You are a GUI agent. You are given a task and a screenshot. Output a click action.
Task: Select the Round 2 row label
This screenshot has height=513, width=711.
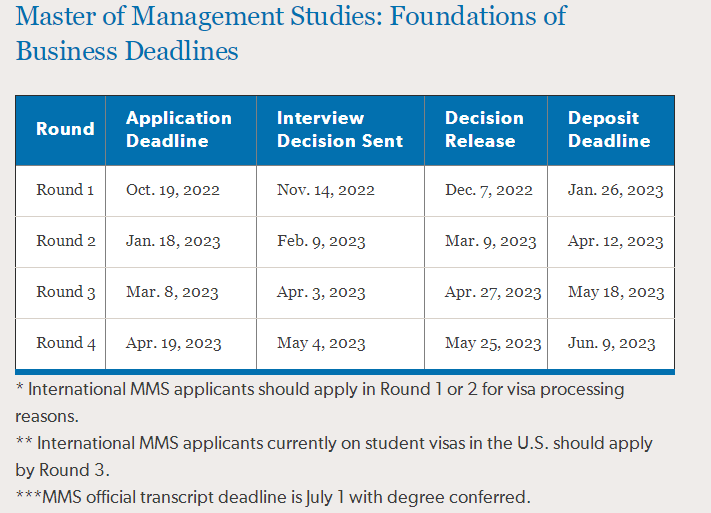coord(66,241)
